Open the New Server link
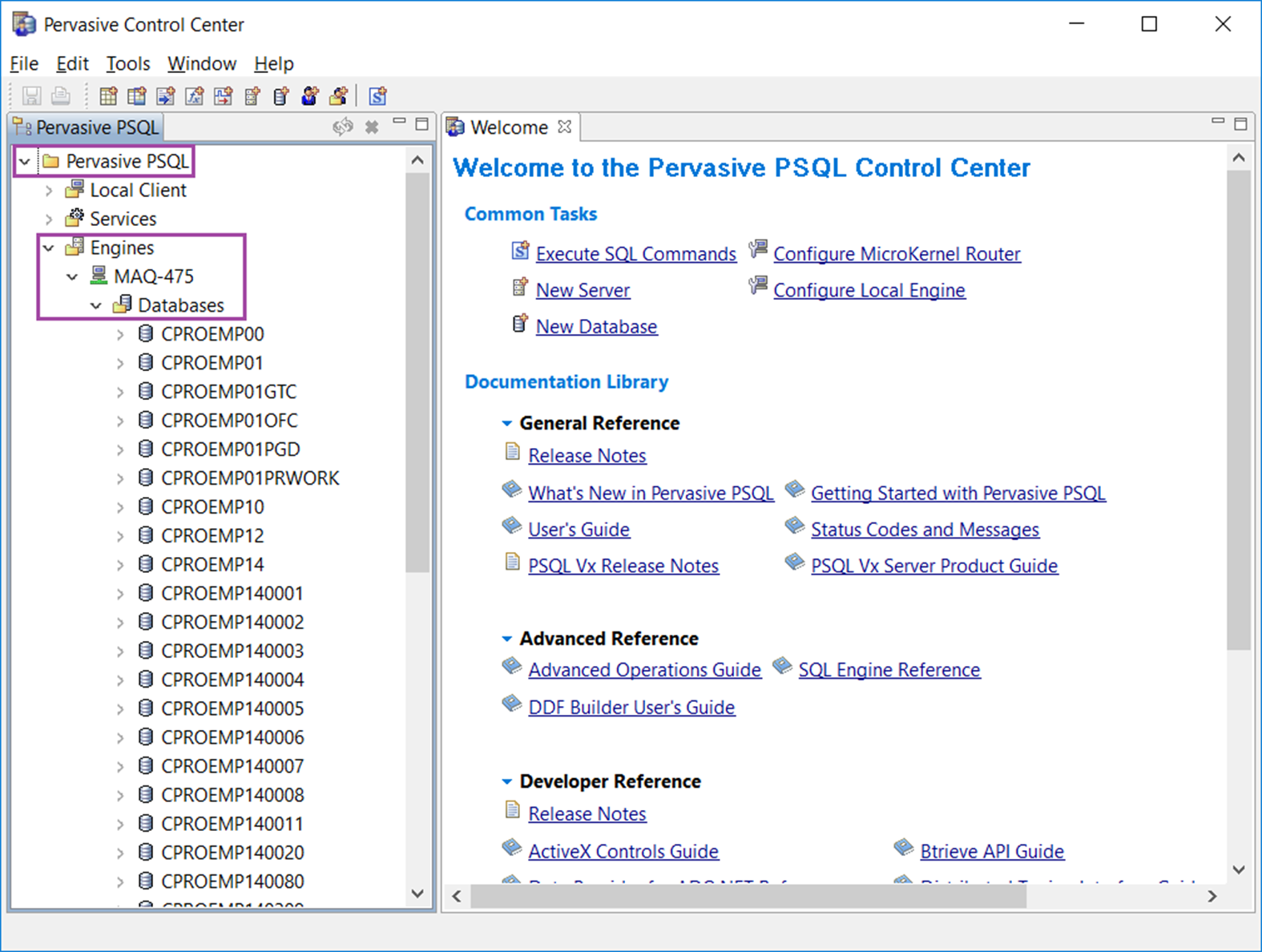Screen dimensions: 1262x952 click(583, 290)
